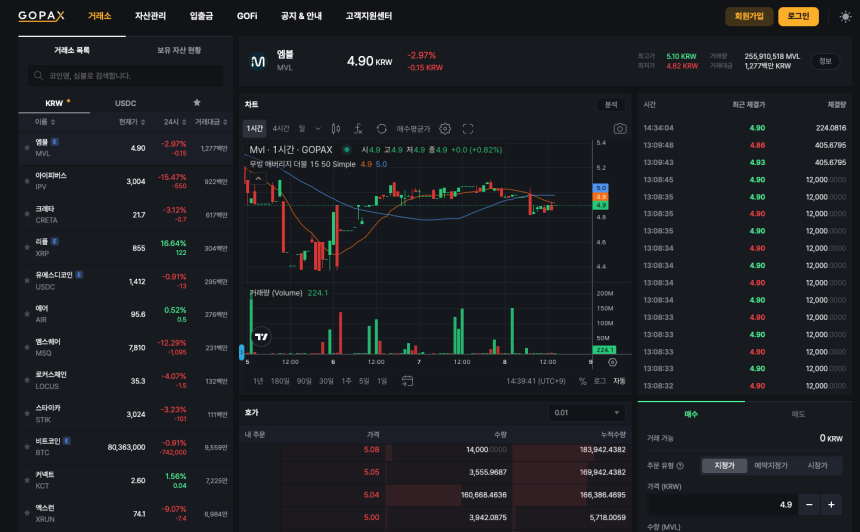This screenshot has width=860, height=532.
Task: Select the 시장가 market order type
Action: pyautogui.click(x=817, y=466)
